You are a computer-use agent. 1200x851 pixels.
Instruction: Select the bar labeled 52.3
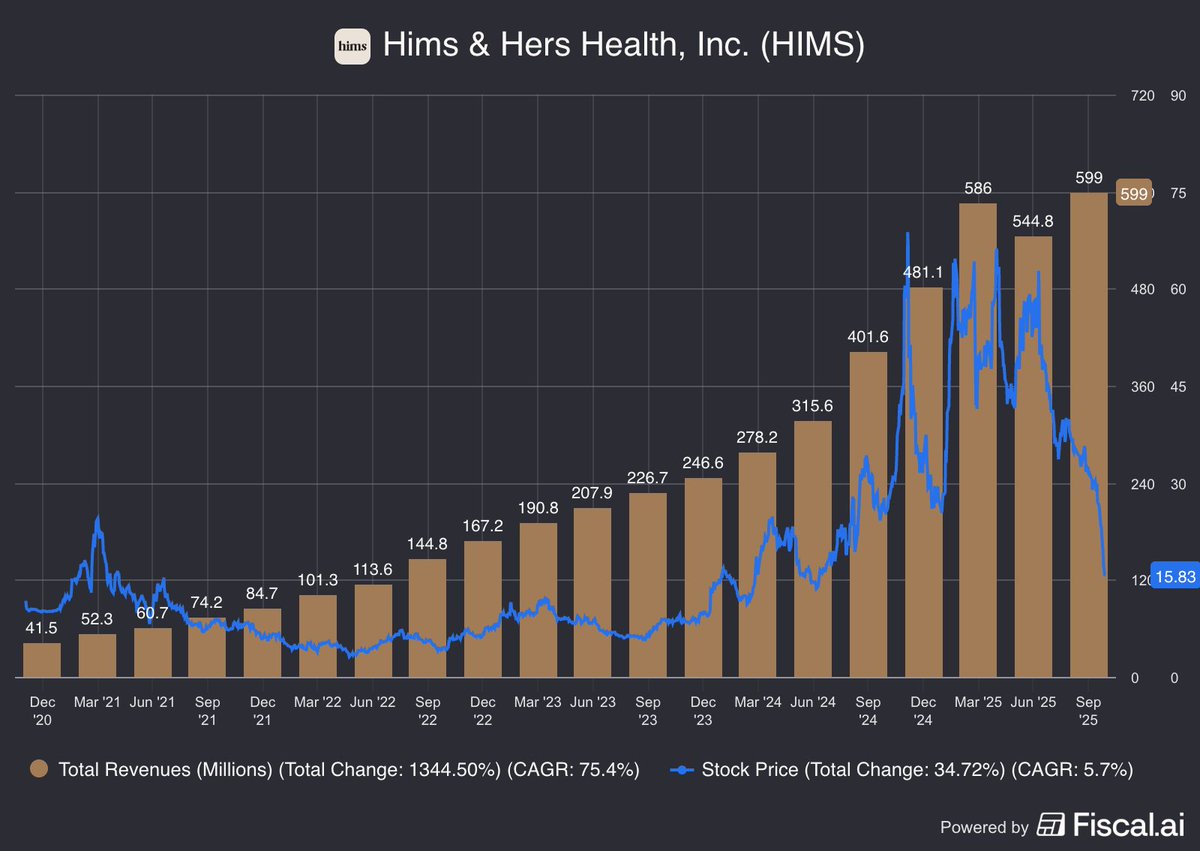tap(97, 657)
